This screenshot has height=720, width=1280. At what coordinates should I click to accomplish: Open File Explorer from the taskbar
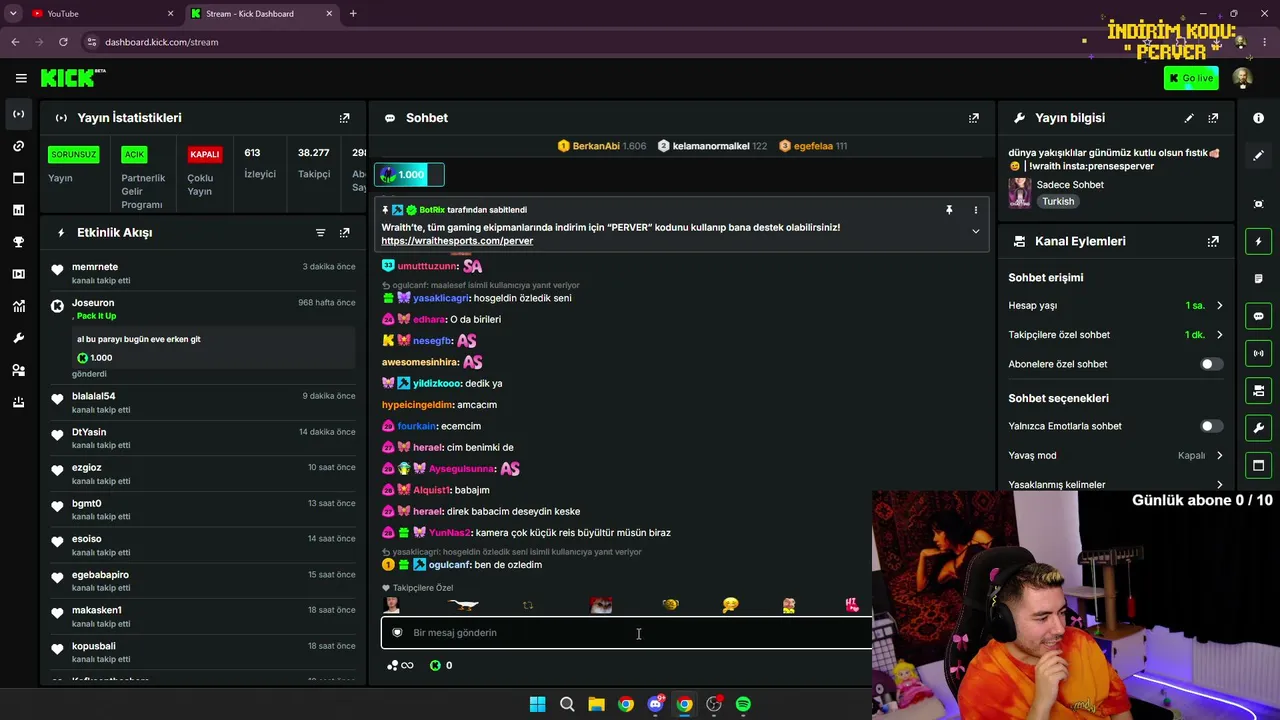[596, 705]
